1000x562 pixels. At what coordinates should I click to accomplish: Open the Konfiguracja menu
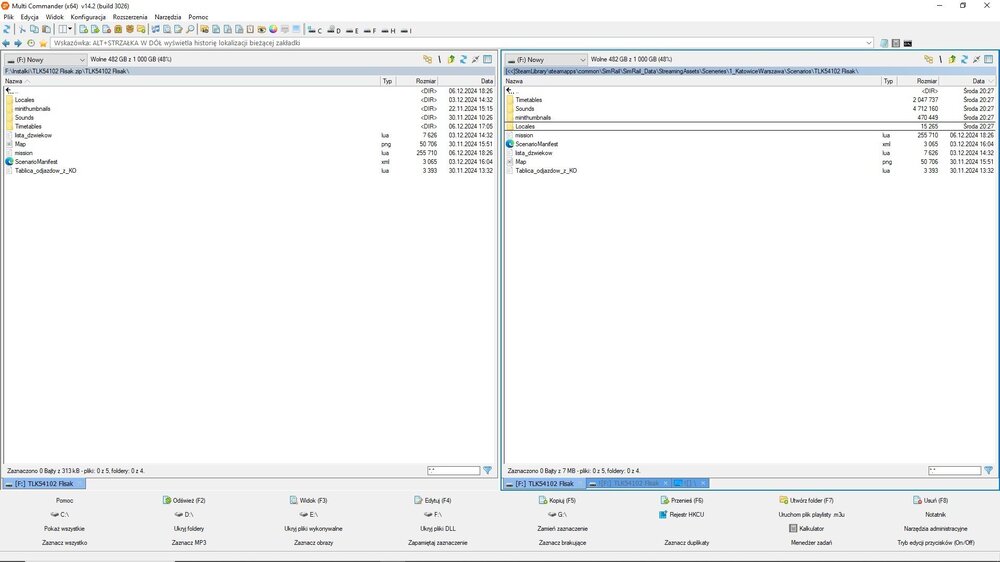(x=88, y=17)
